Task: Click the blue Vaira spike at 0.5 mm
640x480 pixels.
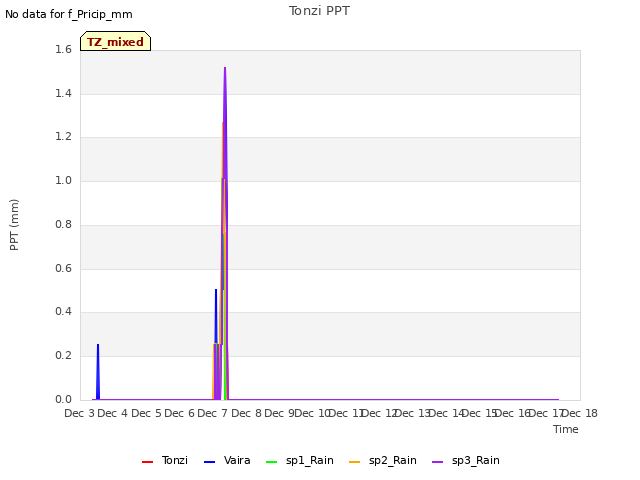Action: point(216,314)
